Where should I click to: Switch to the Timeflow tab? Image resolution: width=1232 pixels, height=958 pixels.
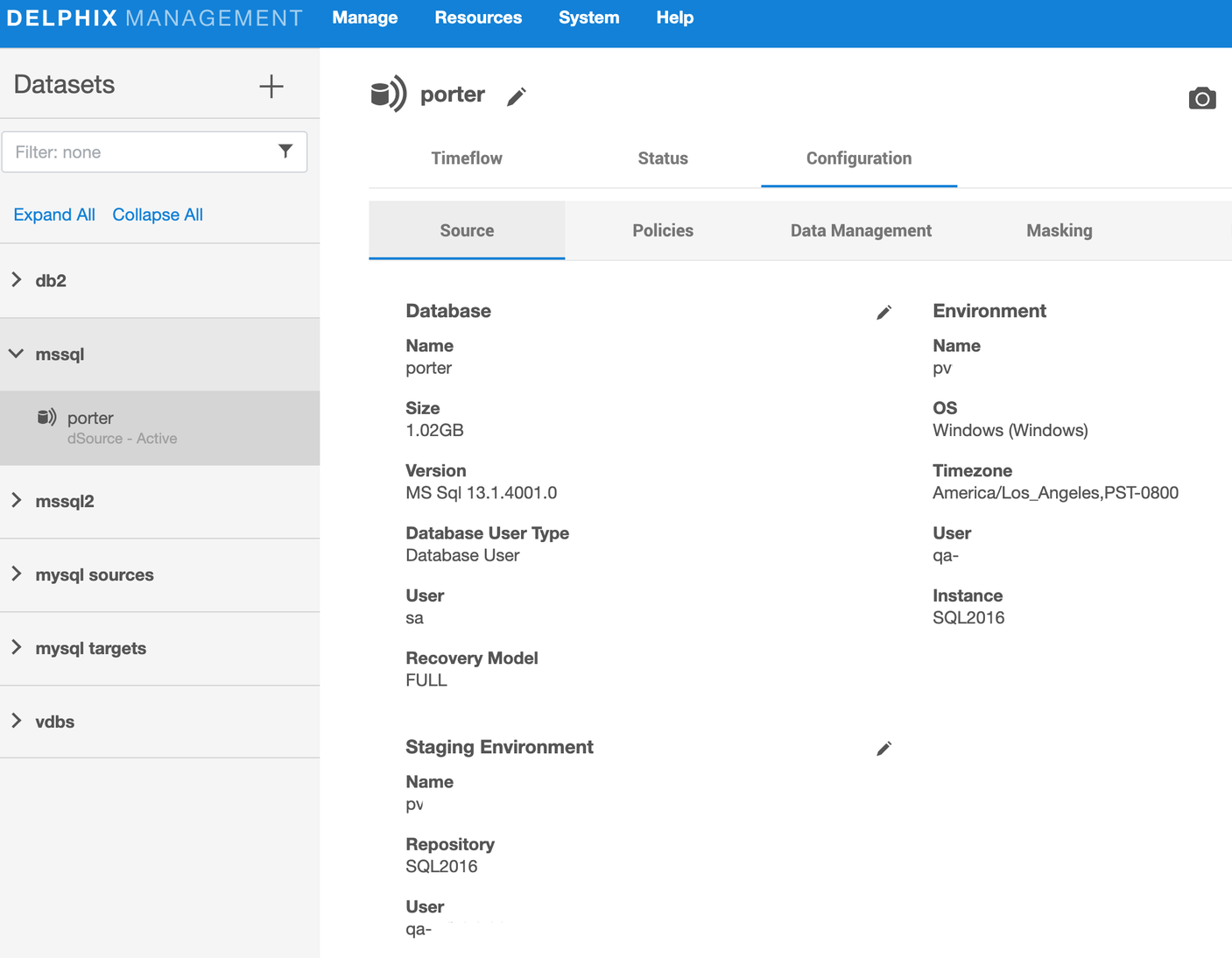click(x=467, y=158)
